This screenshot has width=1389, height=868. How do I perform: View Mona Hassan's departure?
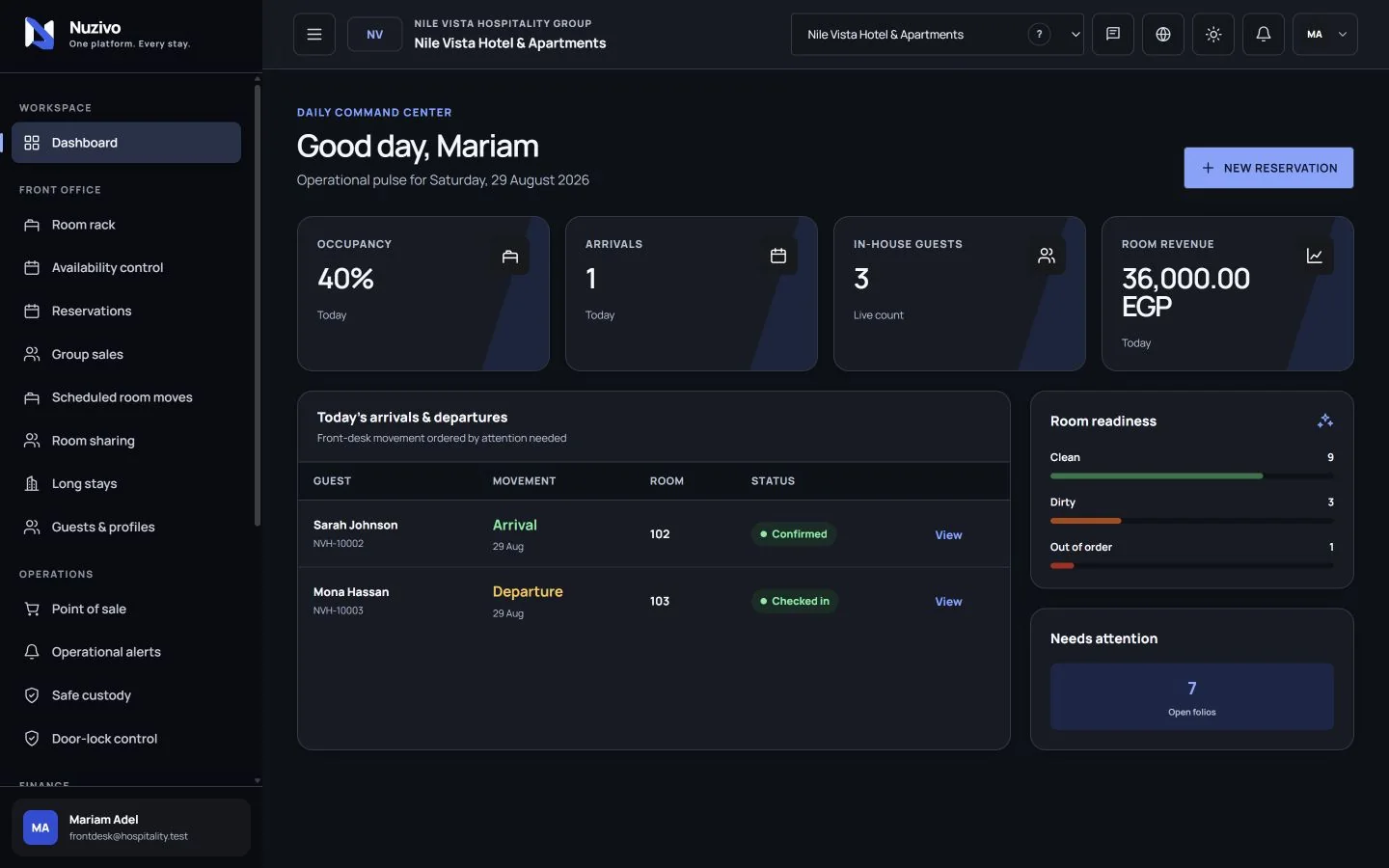click(x=948, y=602)
